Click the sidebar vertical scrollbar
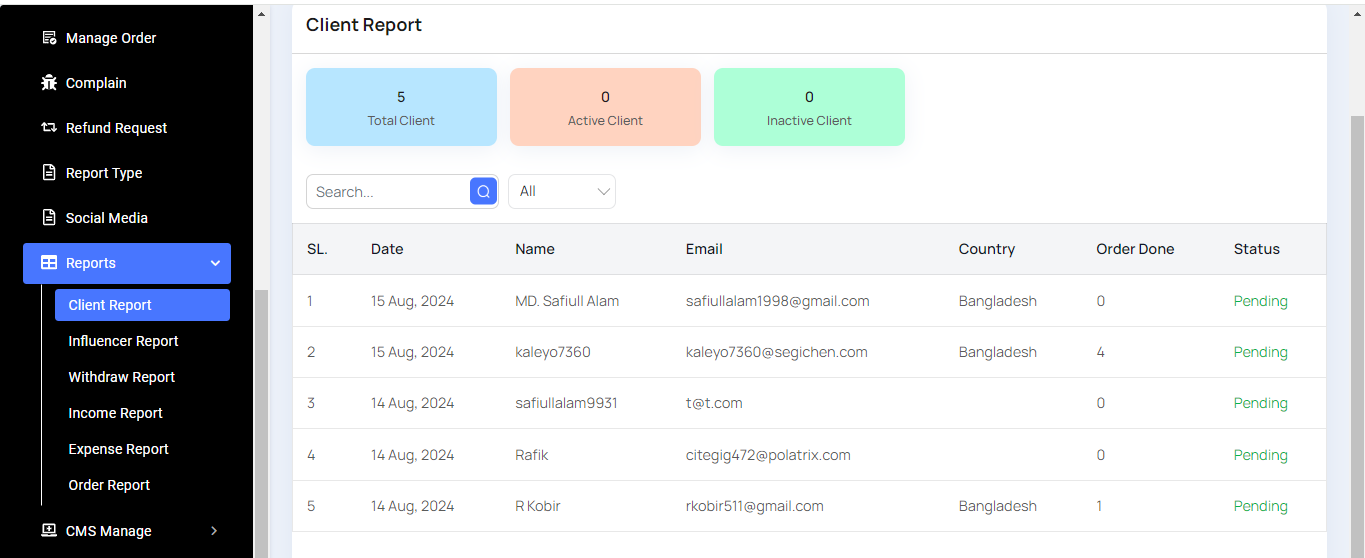This screenshot has width=1365, height=558. (262, 420)
